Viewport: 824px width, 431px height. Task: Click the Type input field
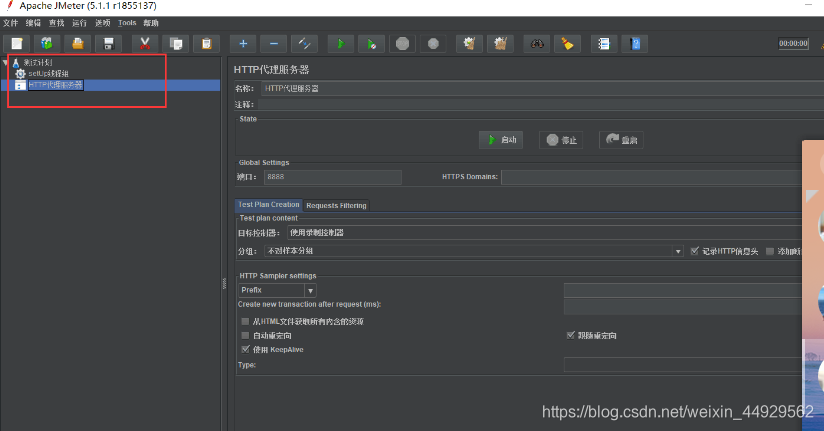click(683, 364)
